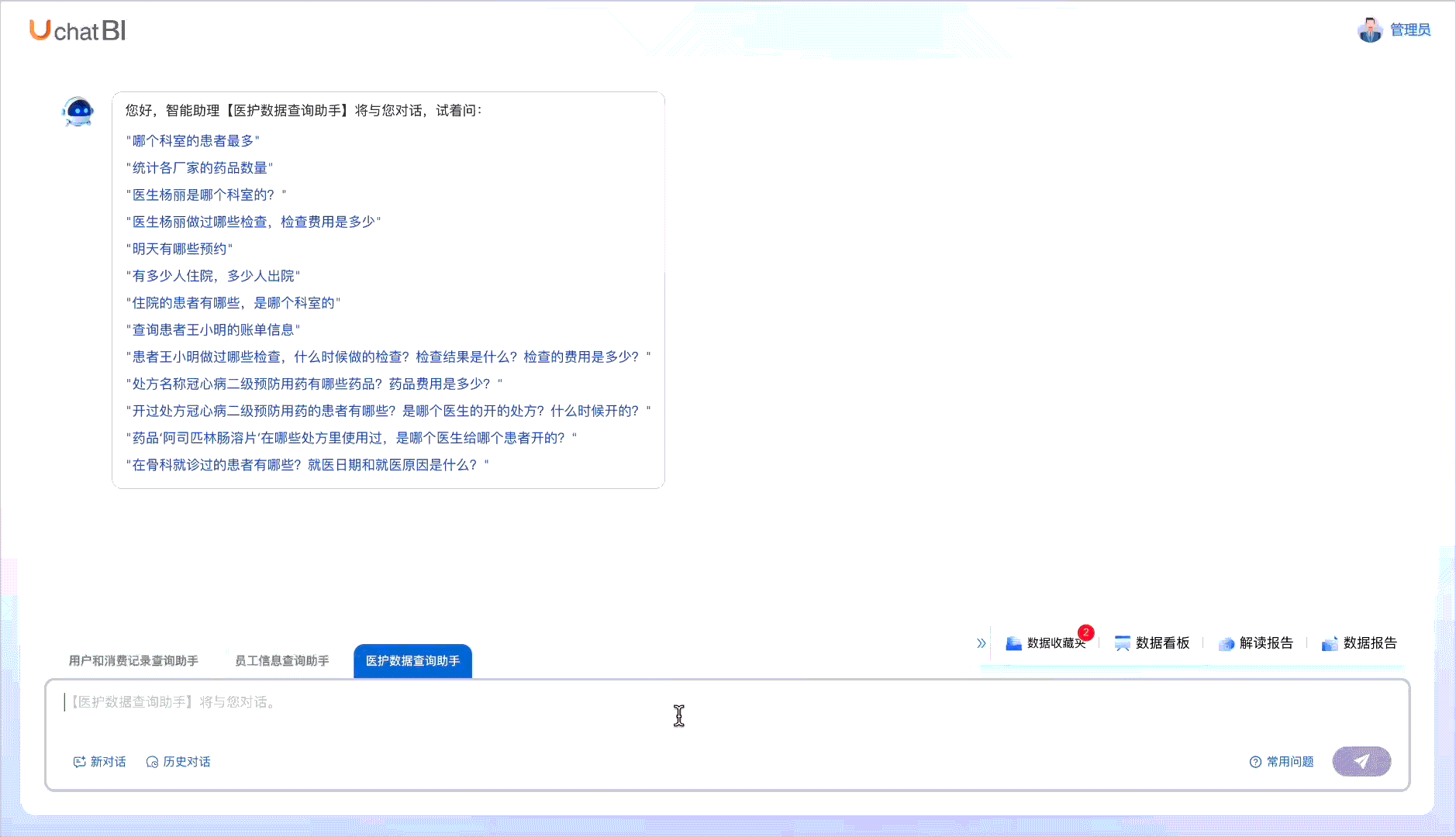The image size is (1456, 837).
Task: Click the U chat BI logo
Action: point(76,30)
